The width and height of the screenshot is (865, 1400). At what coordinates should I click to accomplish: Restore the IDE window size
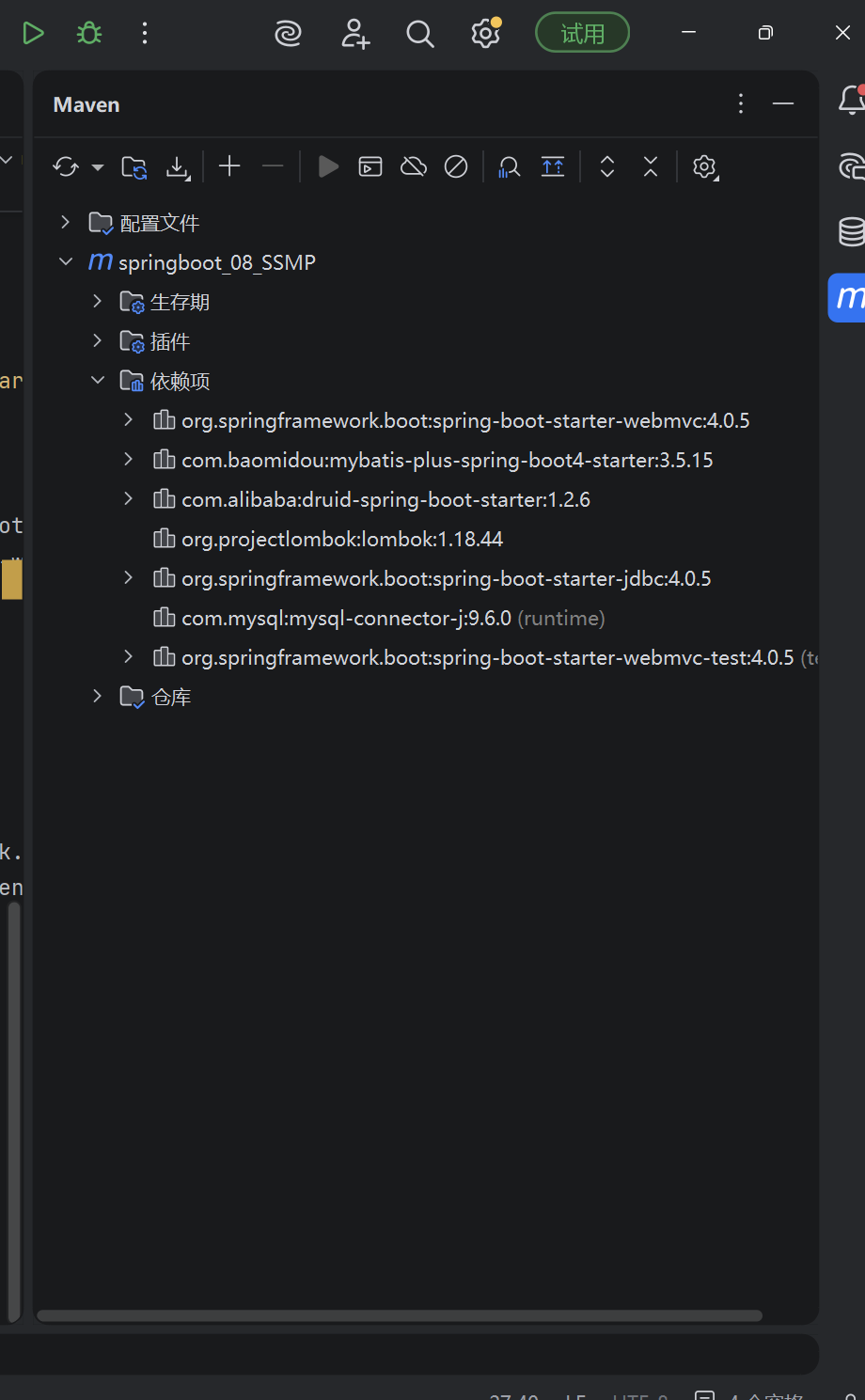[765, 33]
